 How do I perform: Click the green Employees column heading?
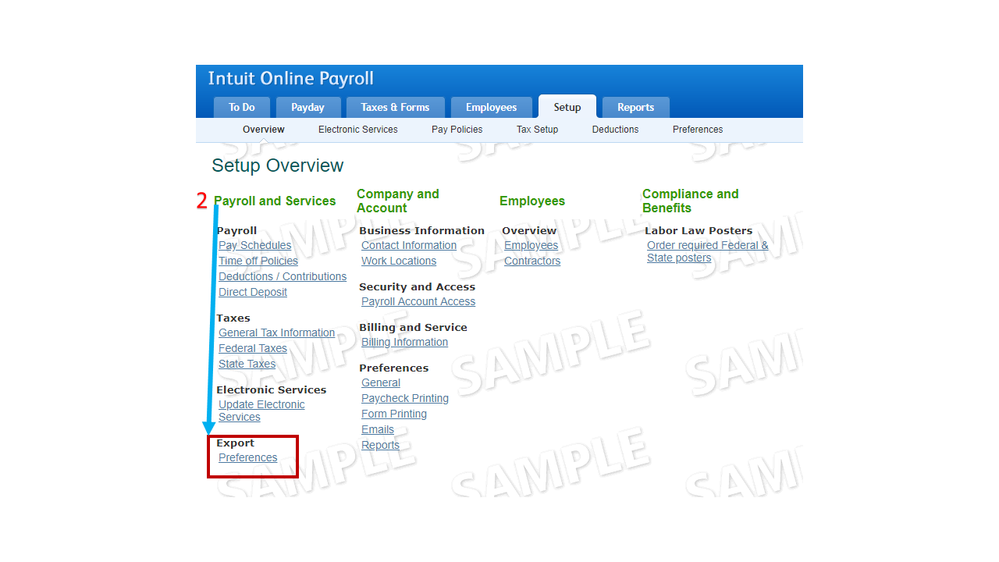click(x=532, y=201)
